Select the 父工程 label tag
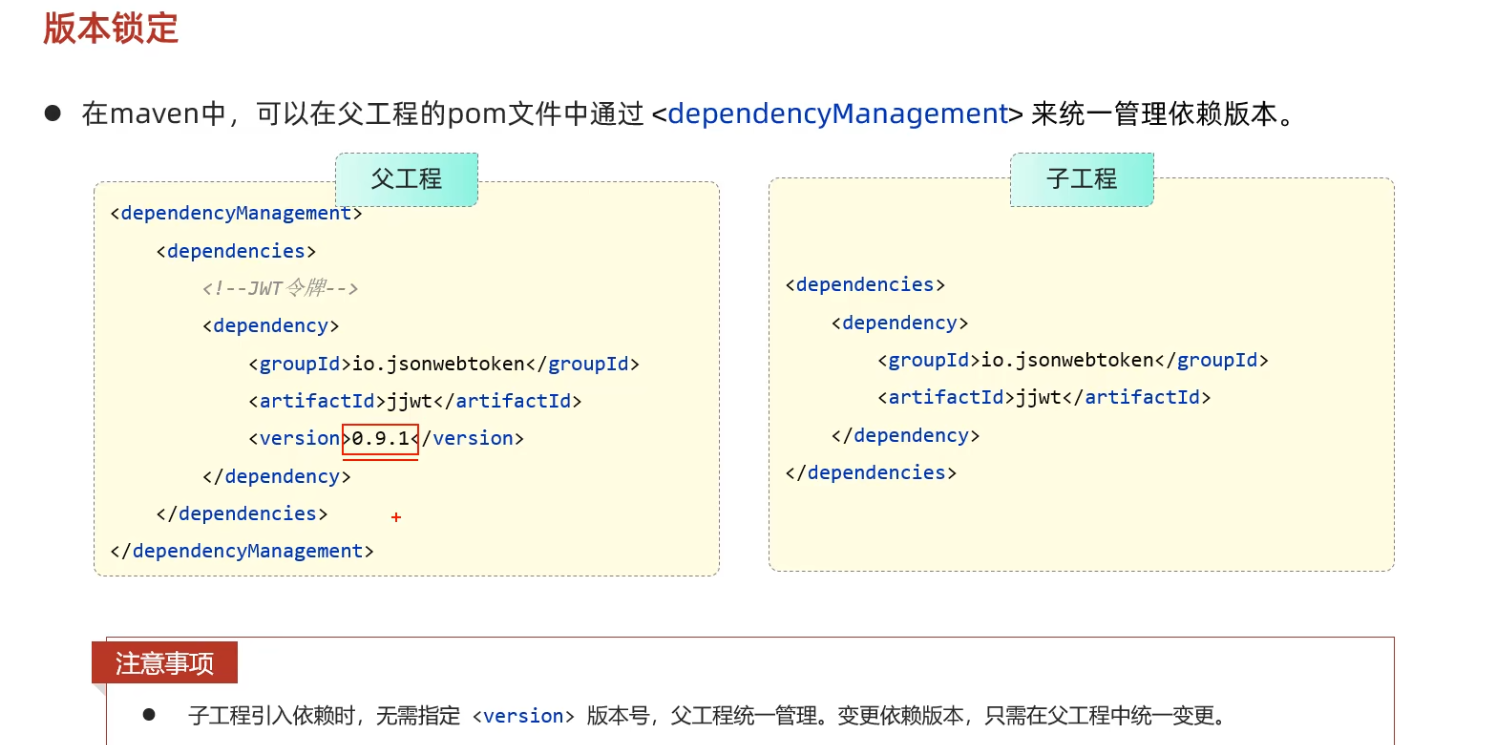The height and width of the screenshot is (745, 1503). [x=406, y=179]
